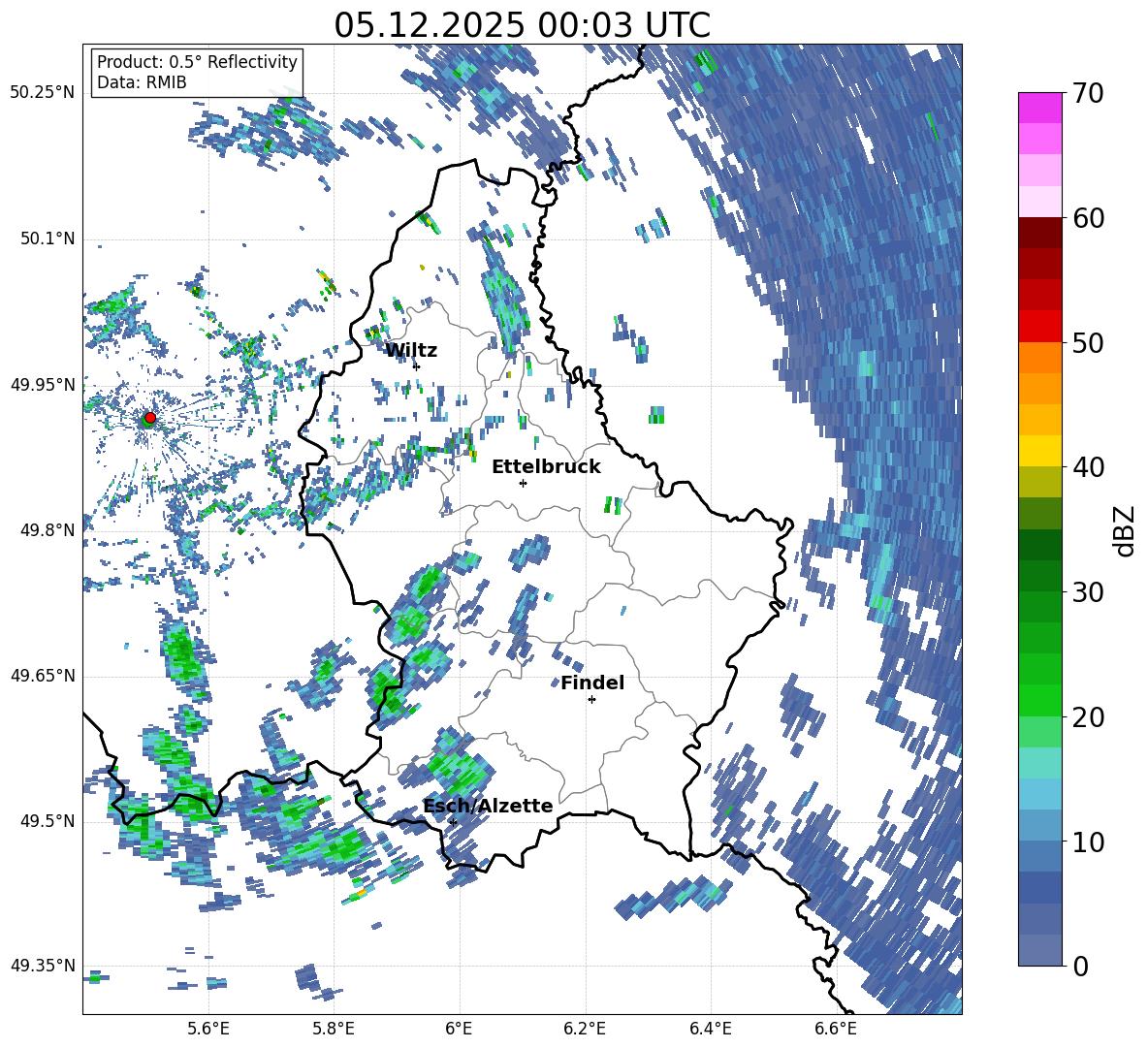Click the 0 tick label on colorbar
The height and width of the screenshot is (1048, 1148).
[1080, 966]
